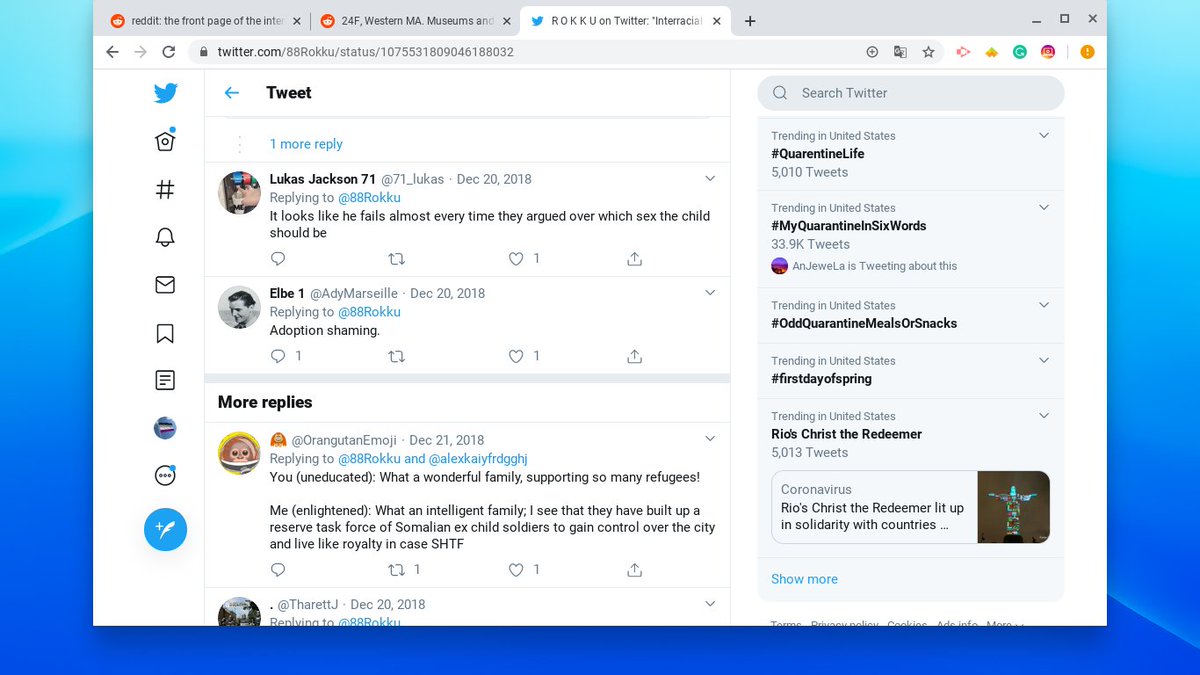Expand options for #QuarantineLife trend

(x=1044, y=135)
